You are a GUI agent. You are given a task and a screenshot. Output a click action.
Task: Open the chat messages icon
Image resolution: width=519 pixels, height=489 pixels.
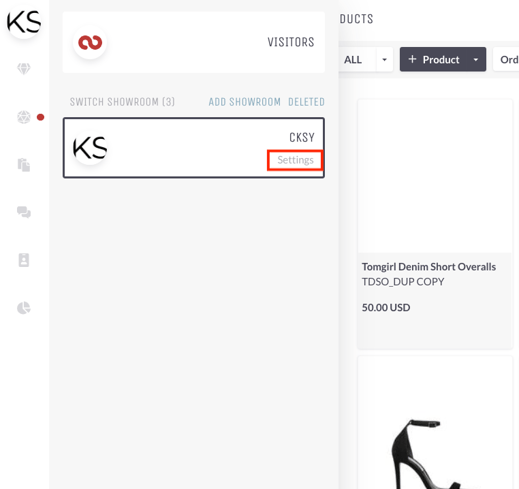(x=24, y=212)
